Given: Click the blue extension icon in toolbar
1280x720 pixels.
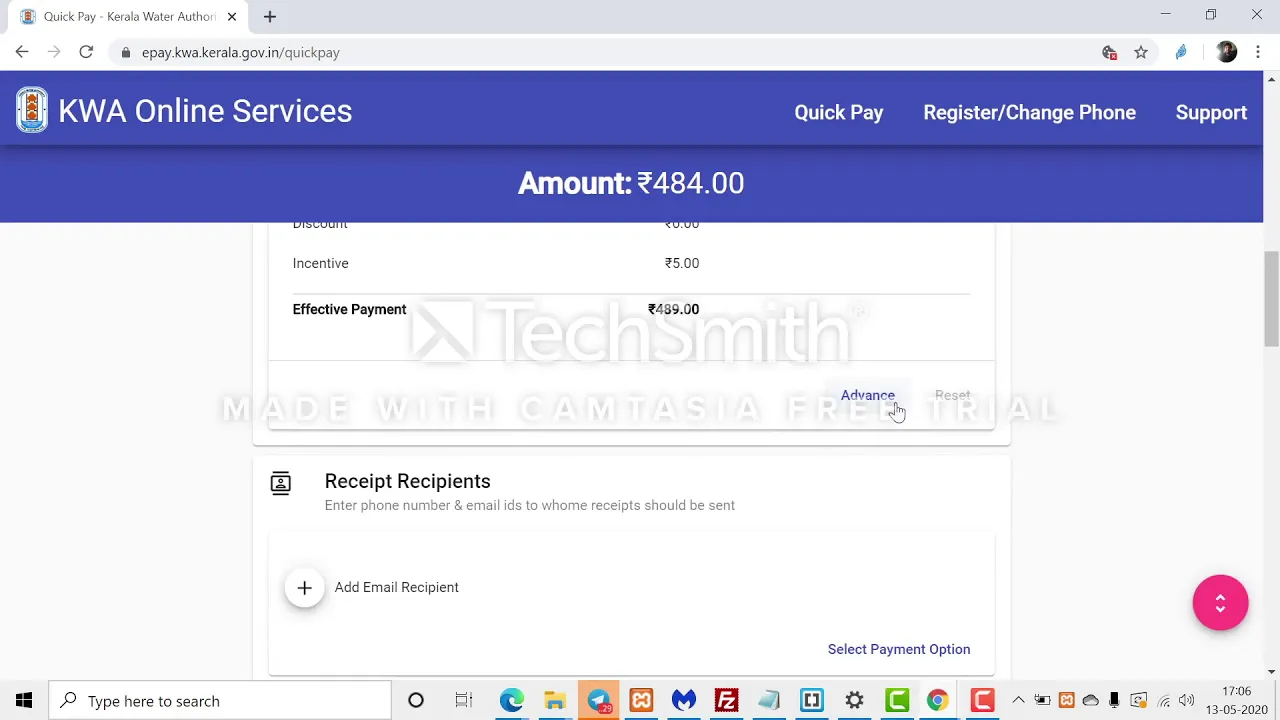Looking at the screenshot, I should (x=1181, y=52).
